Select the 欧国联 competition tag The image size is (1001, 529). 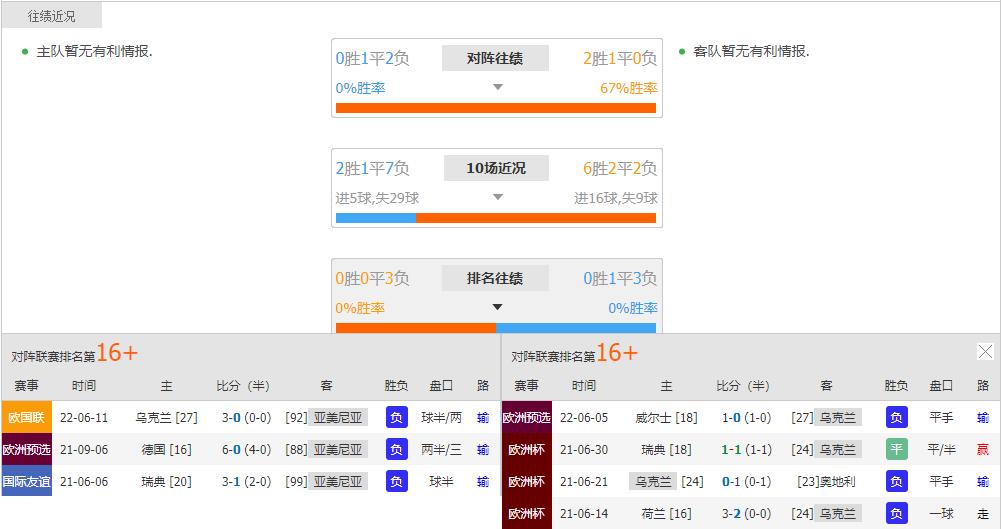pos(27,417)
